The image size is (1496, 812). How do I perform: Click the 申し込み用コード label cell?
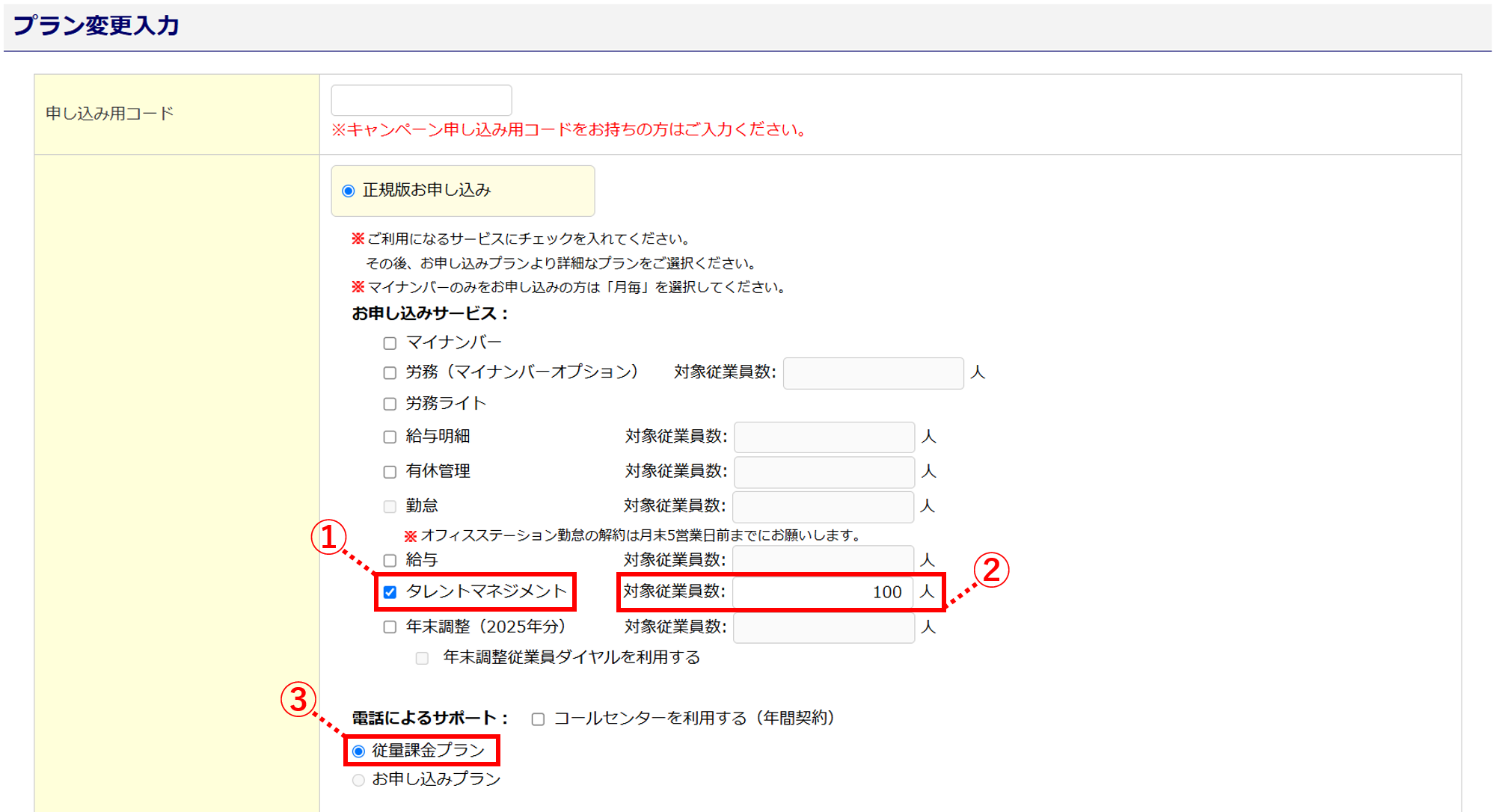pyautogui.click(x=177, y=114)
